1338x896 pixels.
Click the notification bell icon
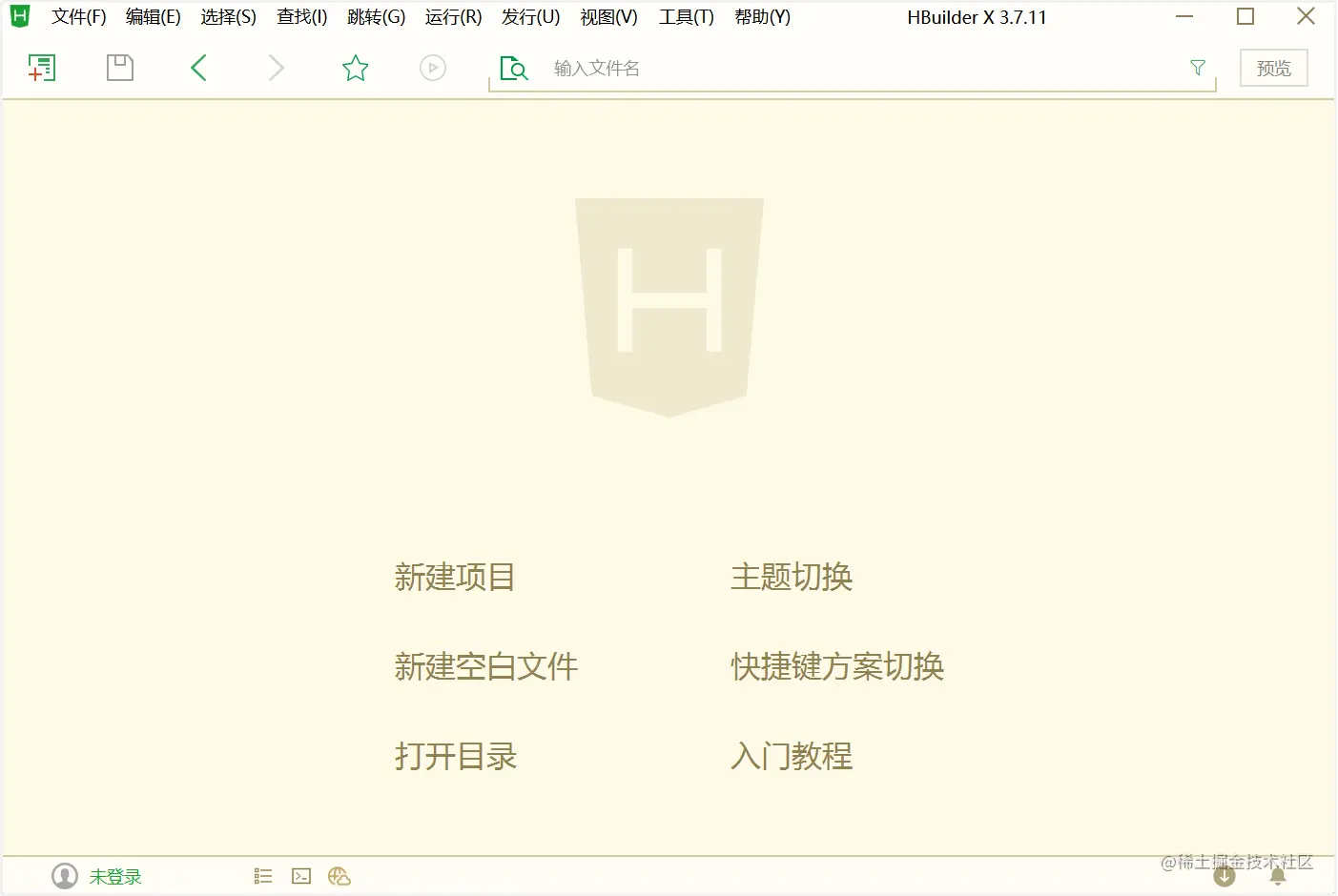click(1278, 876)
